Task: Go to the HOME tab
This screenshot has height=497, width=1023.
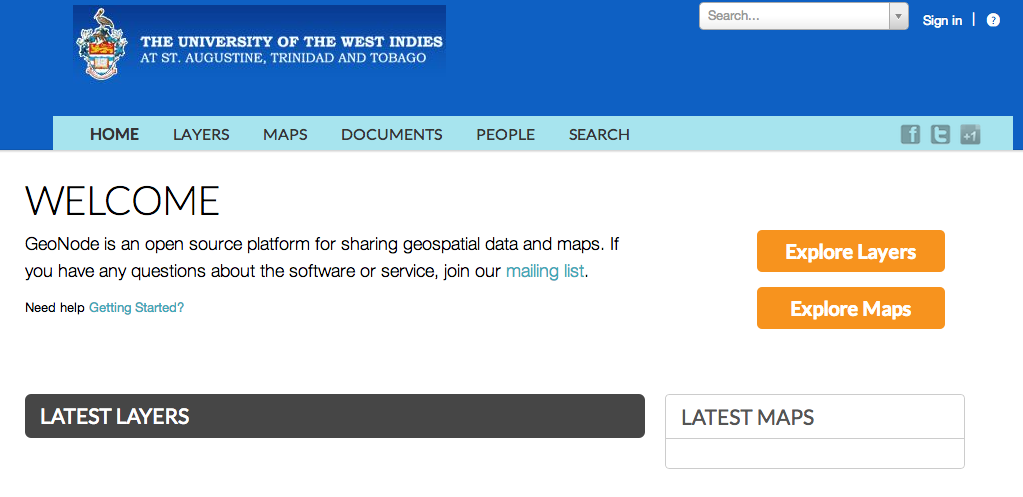Action: point(114,134)
